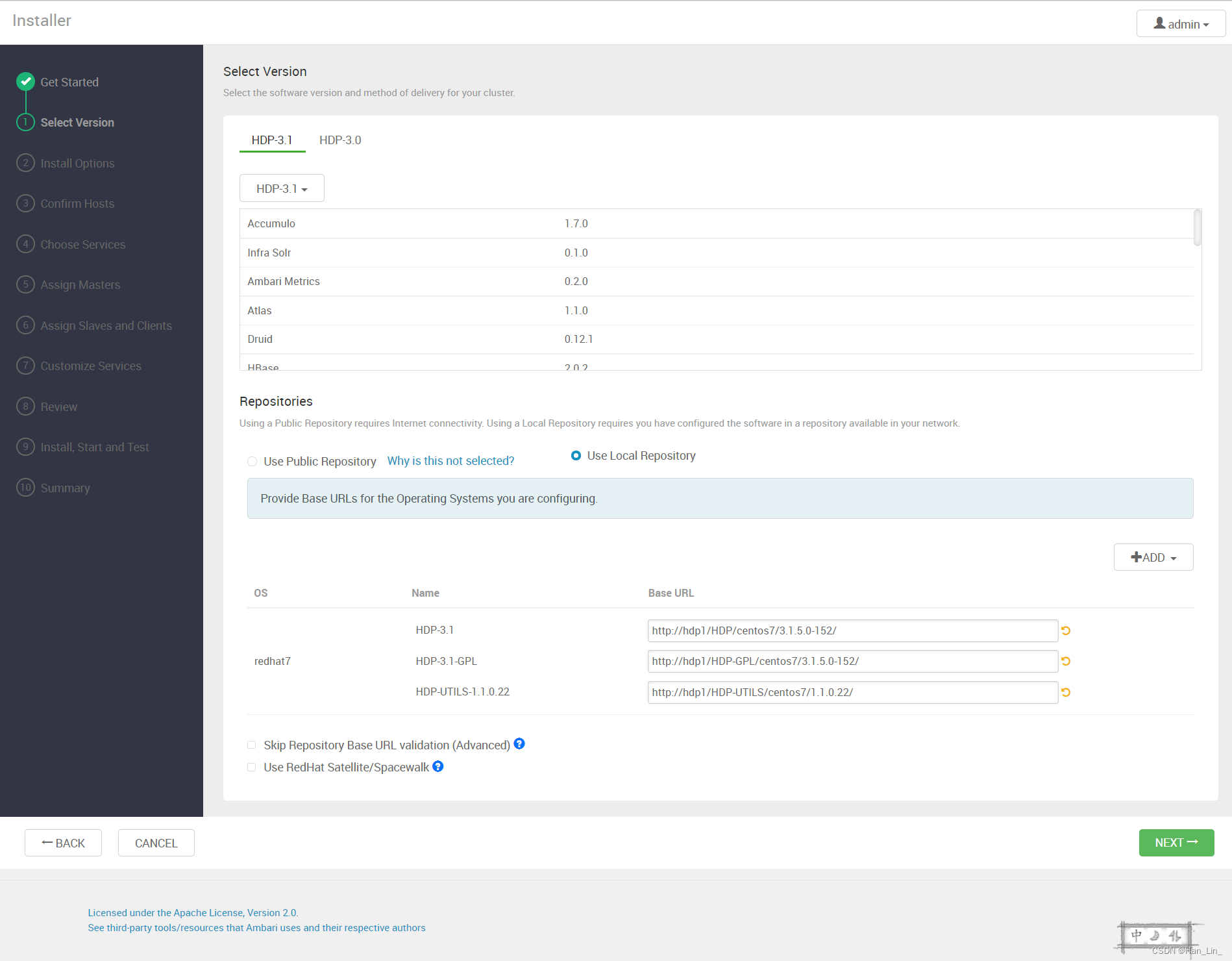Click step 2 circle for Install Options

point(25,163)
